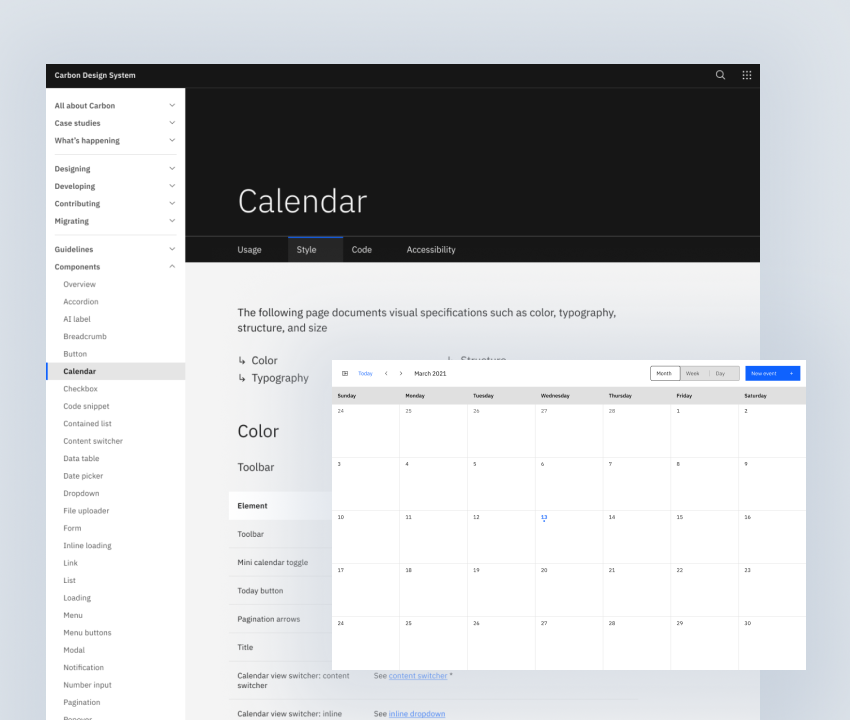The height and width of the screenshot is (720, 850).
Task: Click the mini calendar toggle icon
Action: click(x=344, y=373)
